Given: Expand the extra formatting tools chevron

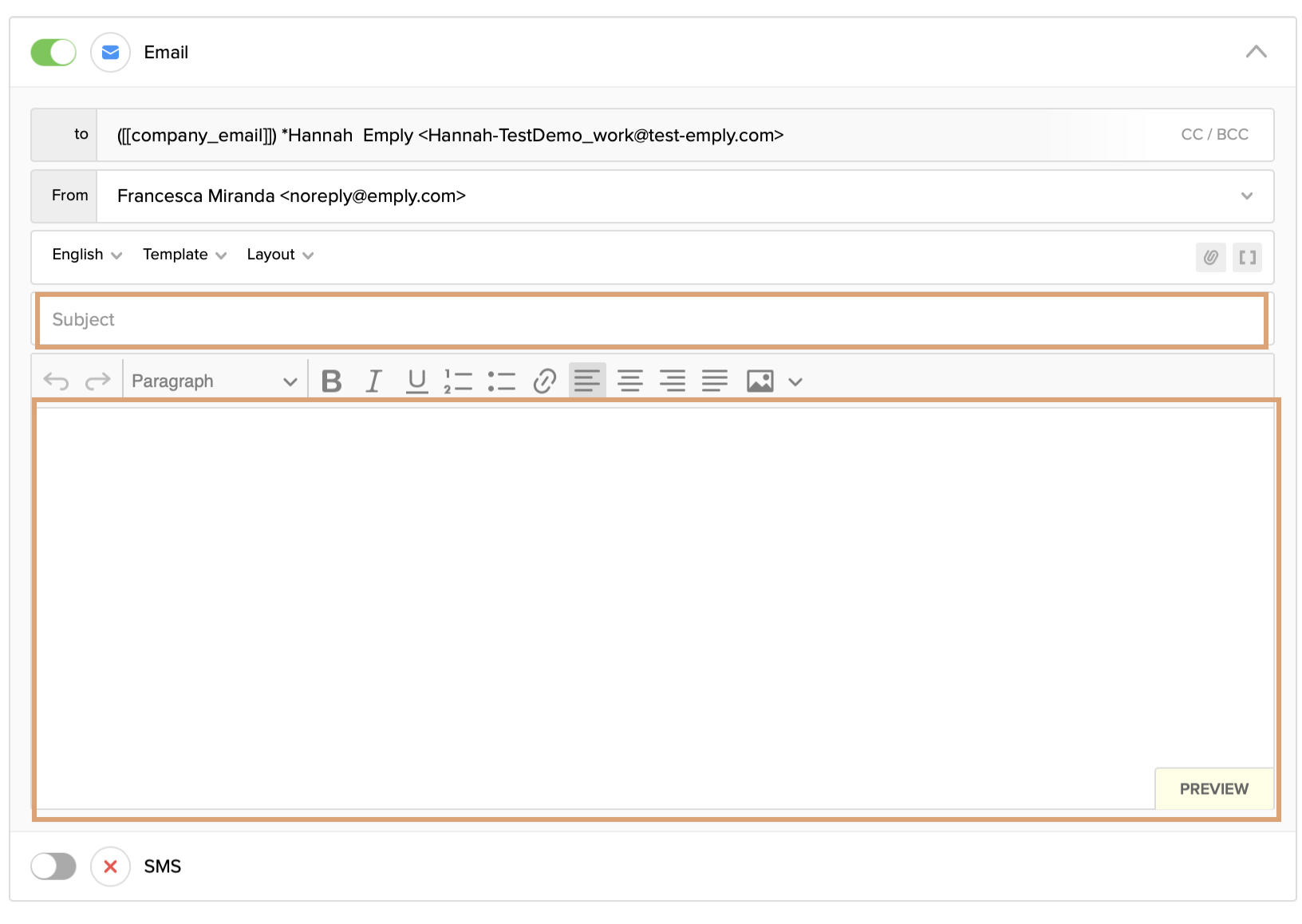Looking at the screenshot, I should [x=795, y=382].
